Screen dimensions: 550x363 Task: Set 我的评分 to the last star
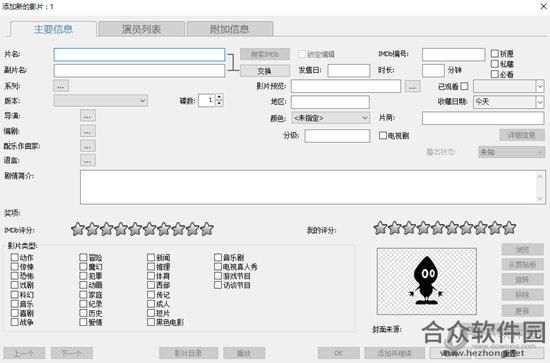tap(509, 228)
